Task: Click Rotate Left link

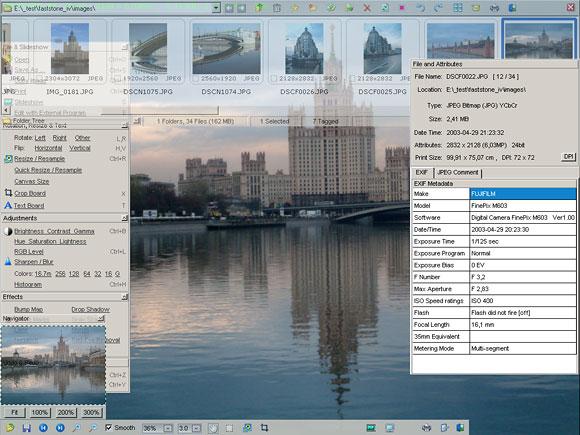Action: (x=40, y=138)
